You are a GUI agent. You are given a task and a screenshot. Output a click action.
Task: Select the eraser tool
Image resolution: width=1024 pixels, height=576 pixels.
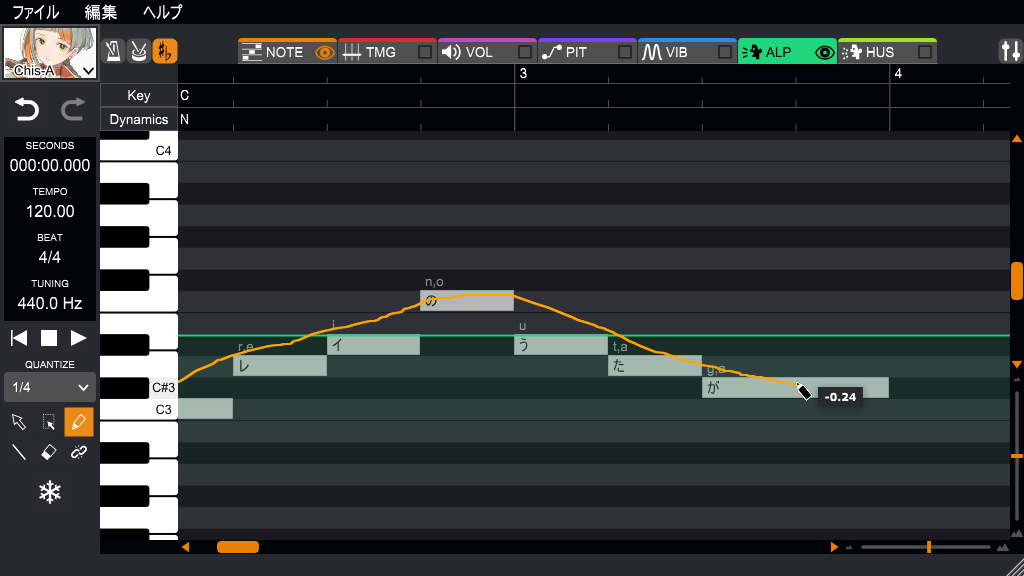coord(49,452)
